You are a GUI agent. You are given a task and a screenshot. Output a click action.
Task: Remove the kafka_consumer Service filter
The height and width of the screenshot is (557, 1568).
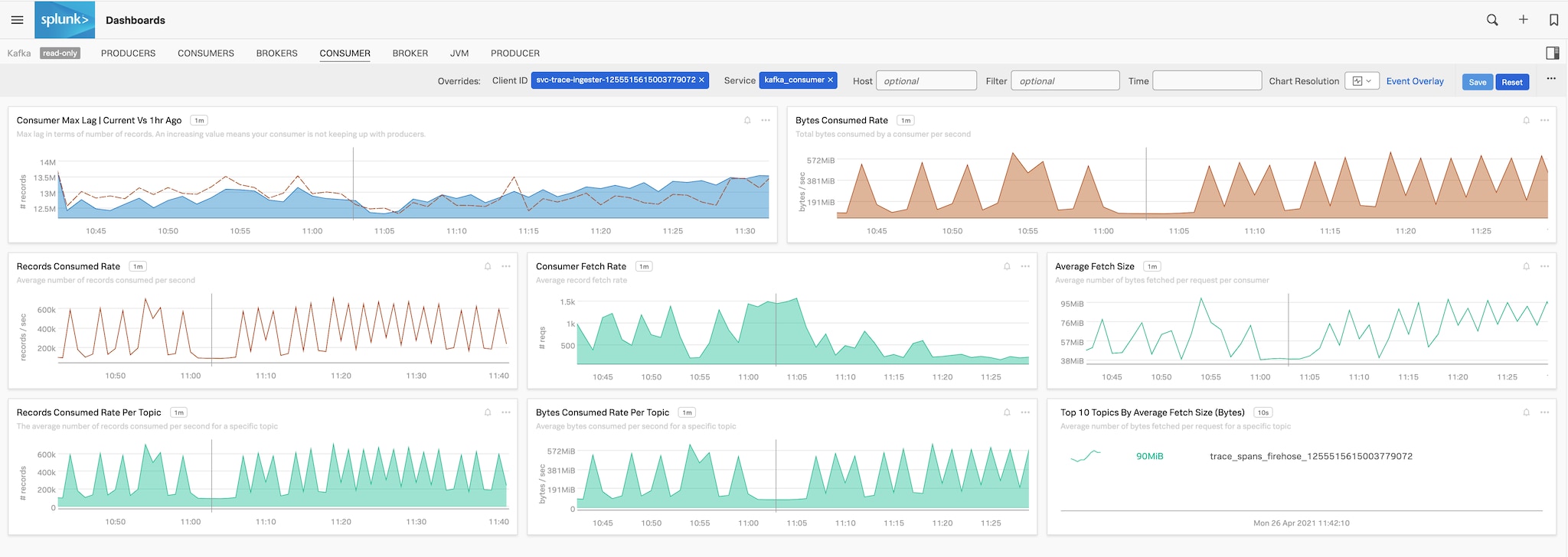(x=830, y=80)
